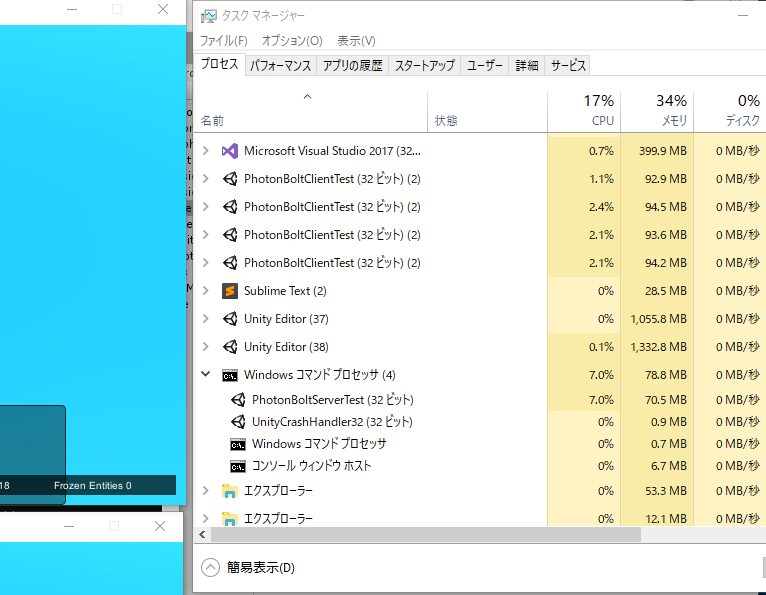Expand the Microsoft Visual Studio 2017 row
This screenshot has height=595, width=766.
coord(206,150)
